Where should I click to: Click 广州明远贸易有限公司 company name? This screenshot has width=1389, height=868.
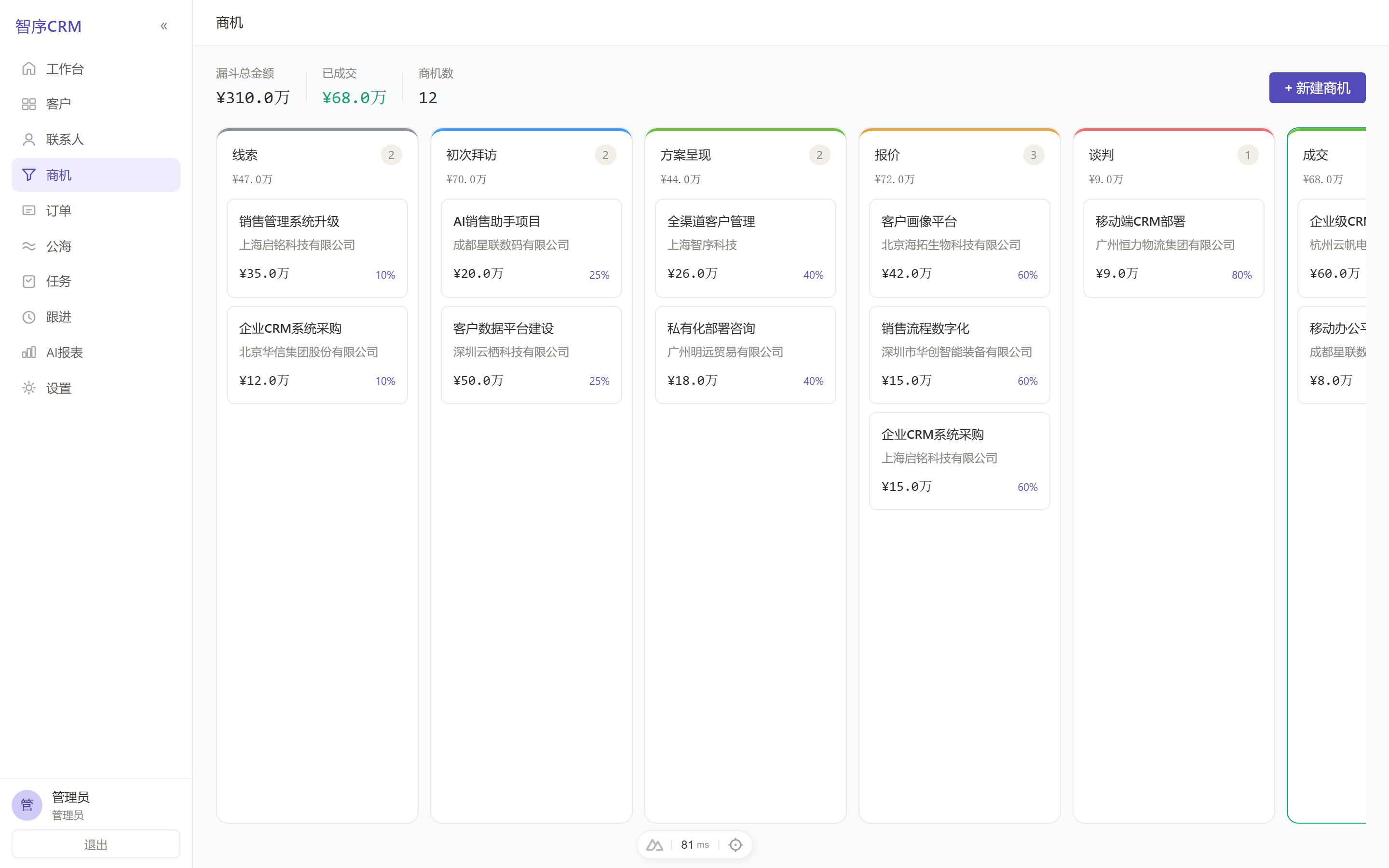click(x=725, y=352)
